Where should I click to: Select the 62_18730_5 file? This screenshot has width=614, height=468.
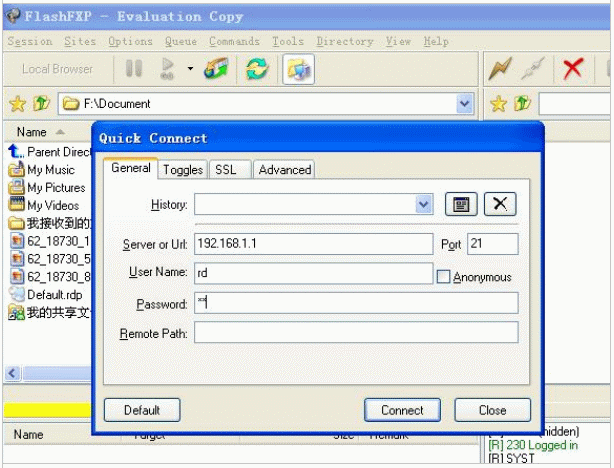click(x=49, y=259)
